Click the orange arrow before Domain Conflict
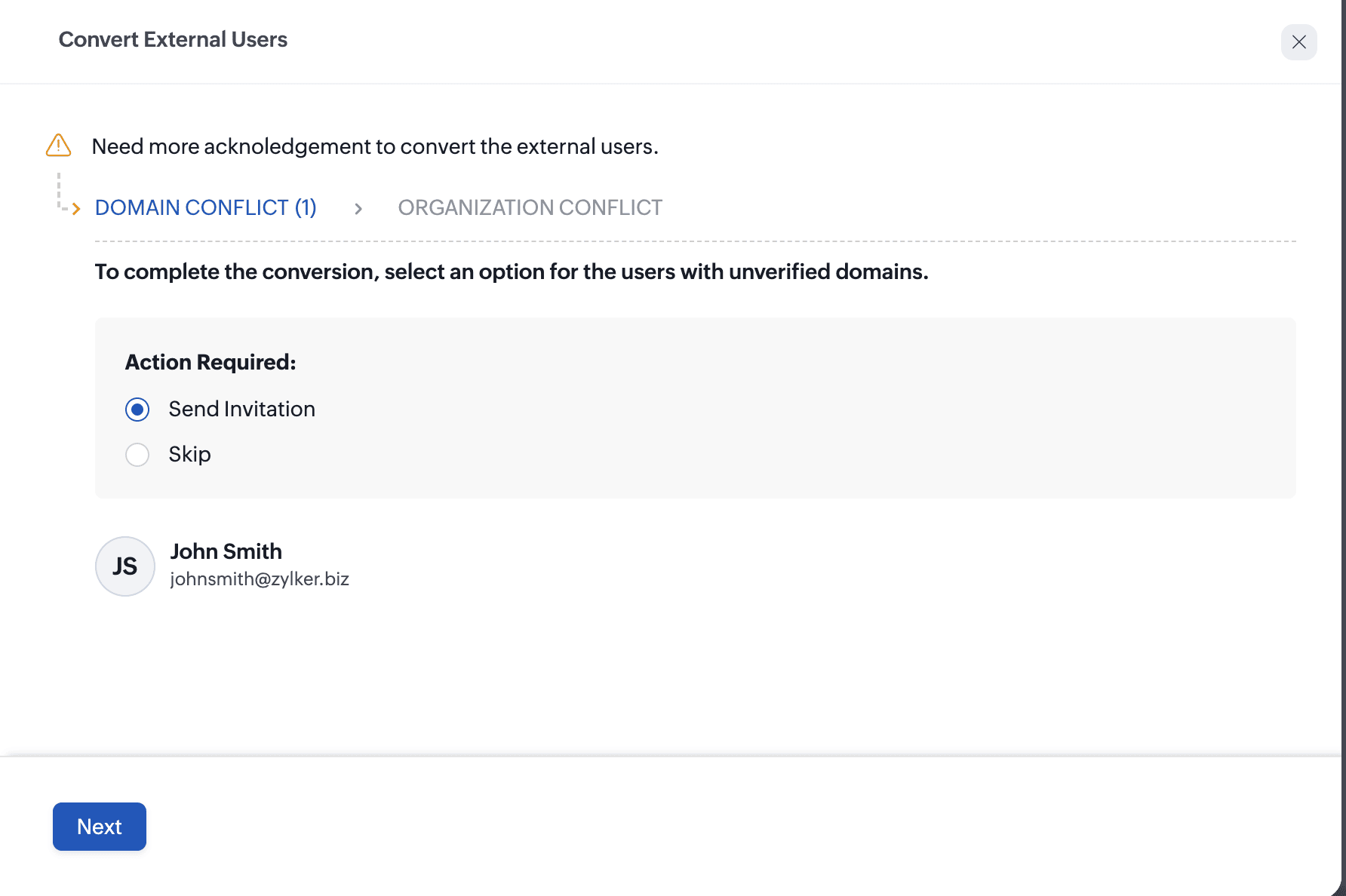 pos(75,209)
